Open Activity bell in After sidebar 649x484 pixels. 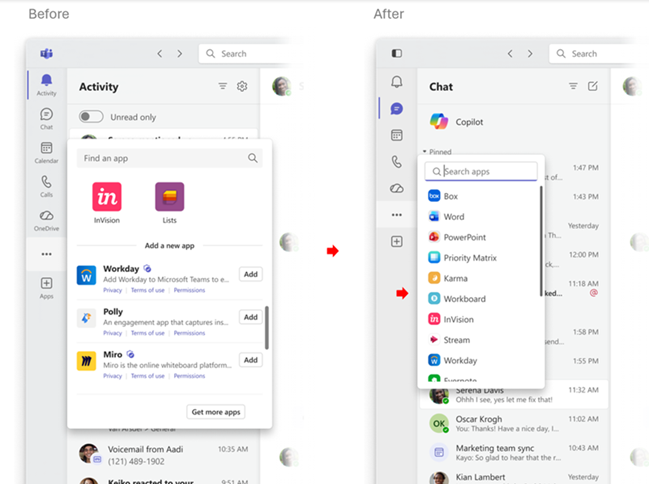[397, 82]
